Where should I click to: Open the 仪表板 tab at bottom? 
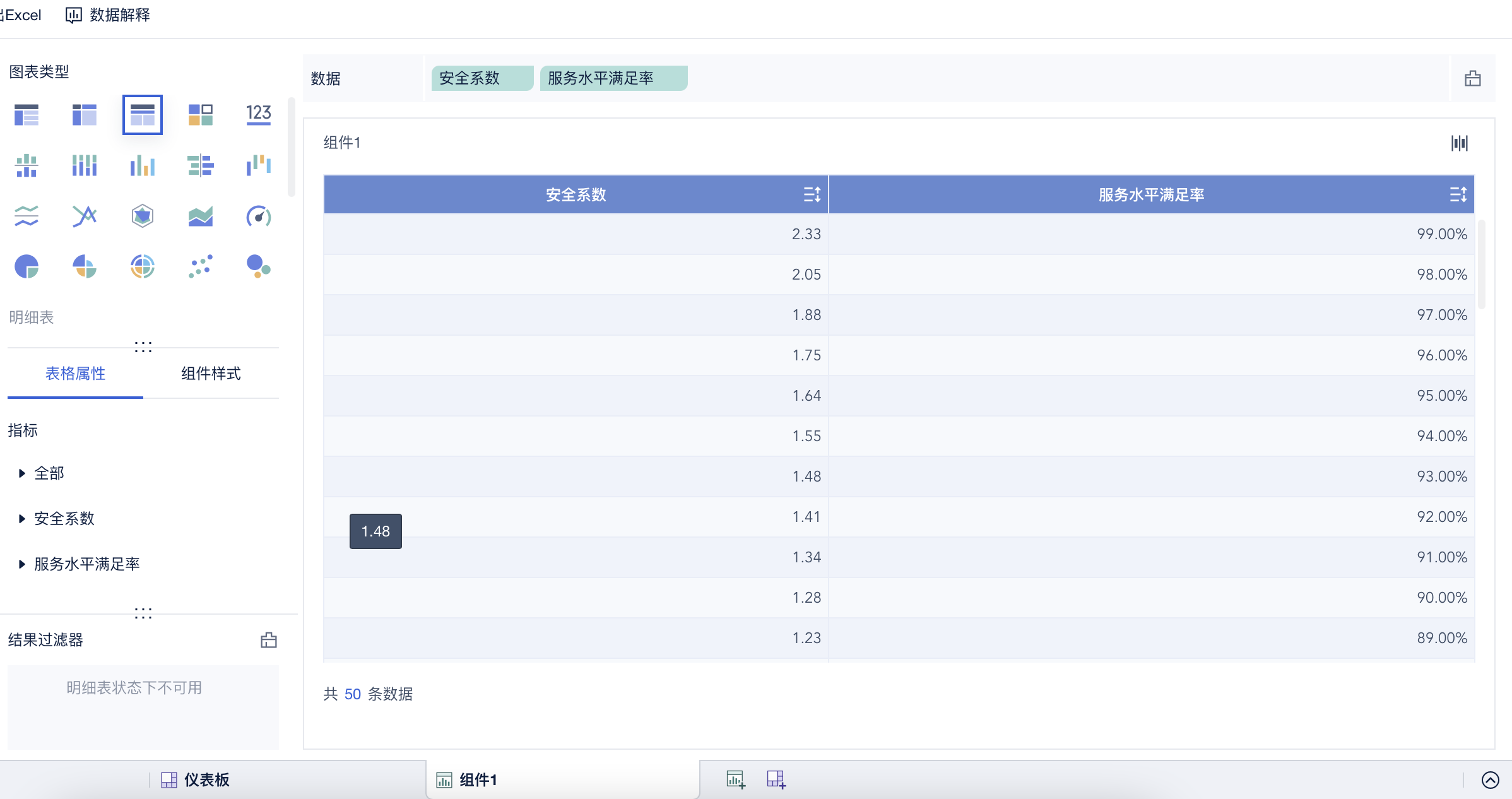tap(196, 780)
